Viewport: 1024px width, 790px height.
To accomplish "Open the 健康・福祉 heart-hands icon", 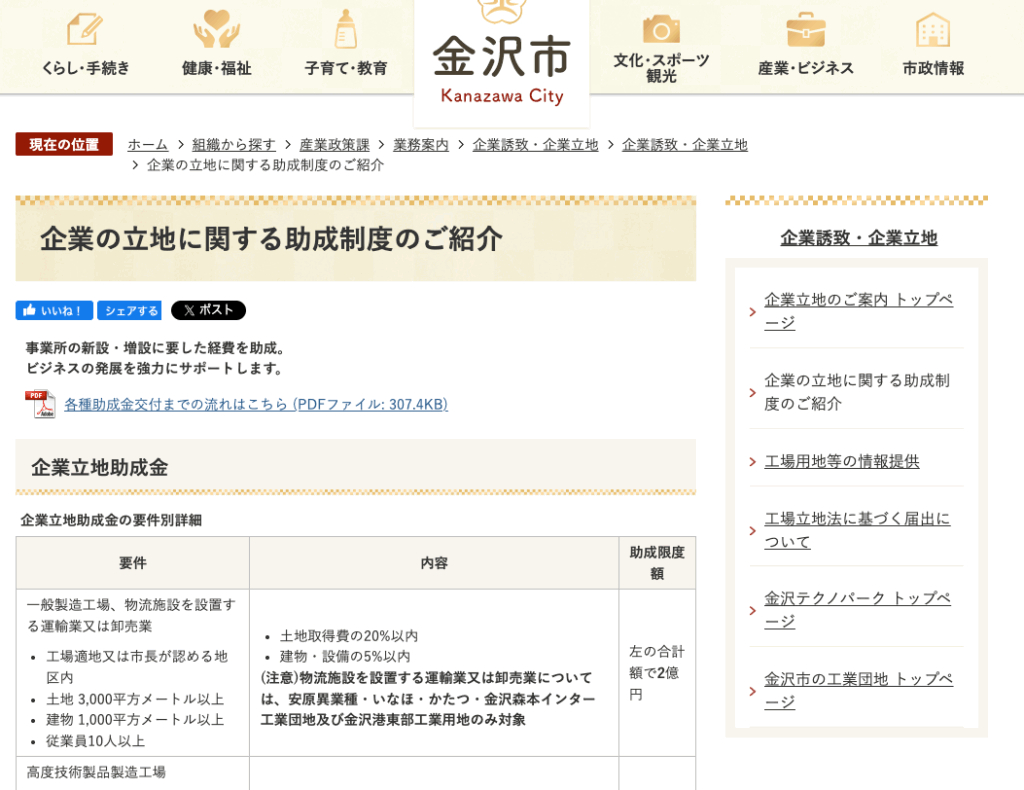I will pyautogui.click(x=216, y=29).
